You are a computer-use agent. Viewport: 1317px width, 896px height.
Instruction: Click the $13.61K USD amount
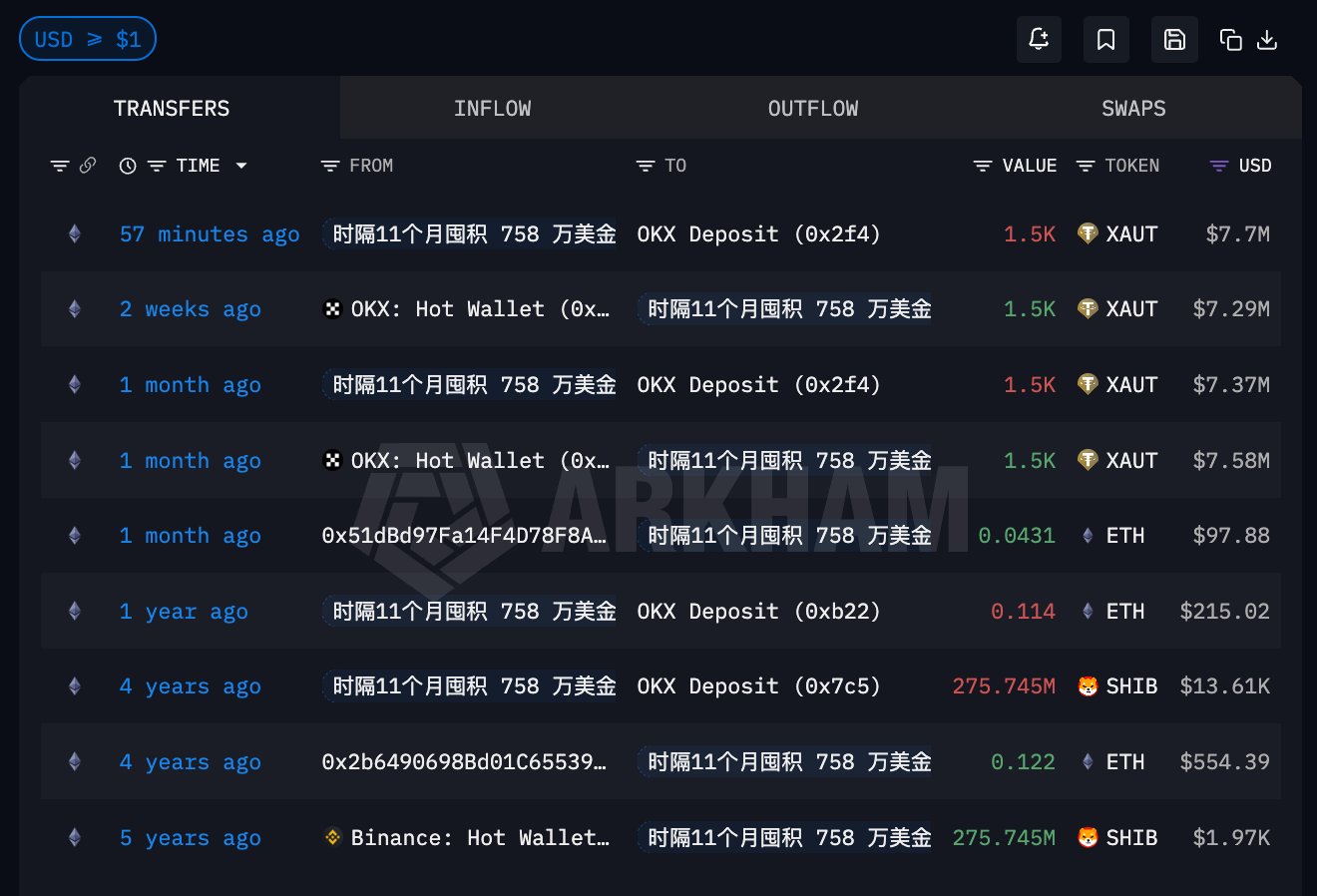pyautogui.click(x=1225, y=686)
